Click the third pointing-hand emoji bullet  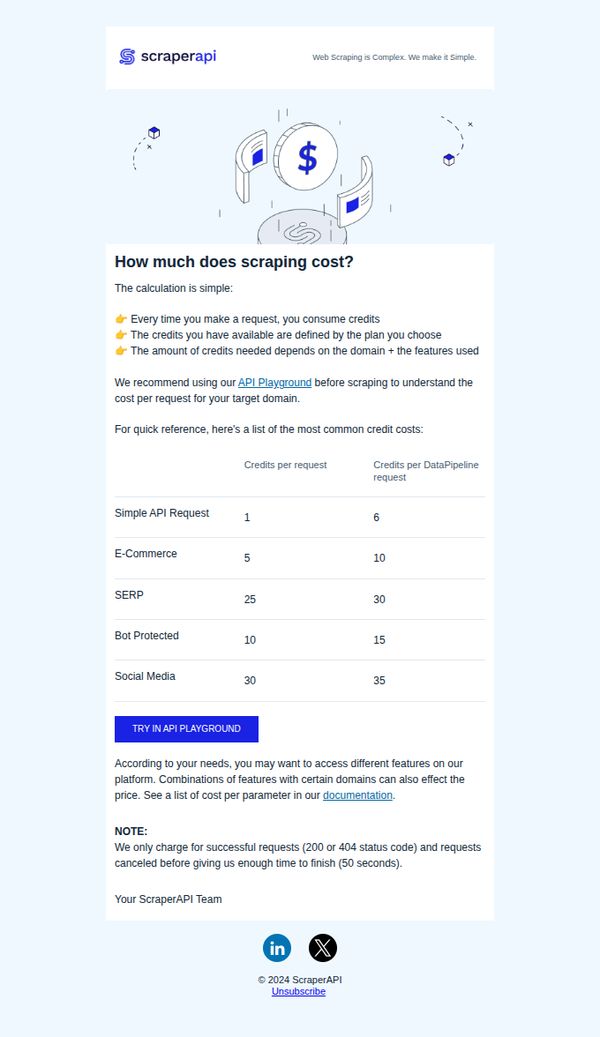[x=120, y=351]
